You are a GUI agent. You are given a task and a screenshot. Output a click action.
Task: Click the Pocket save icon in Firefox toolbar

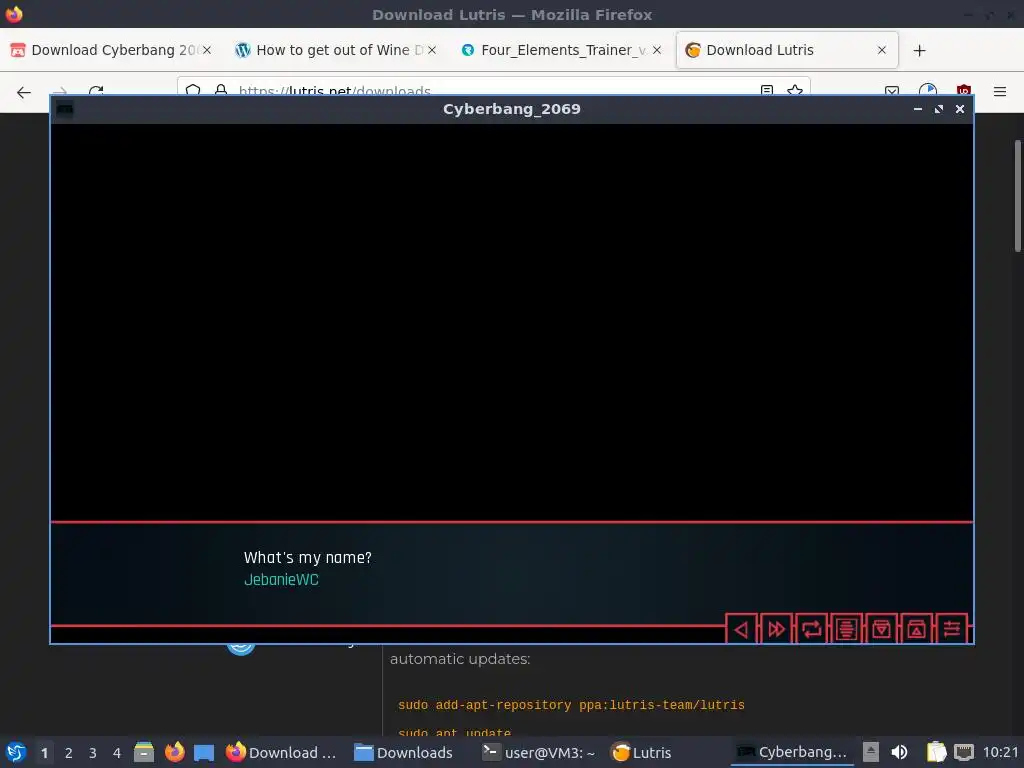(x=892, y=90)
